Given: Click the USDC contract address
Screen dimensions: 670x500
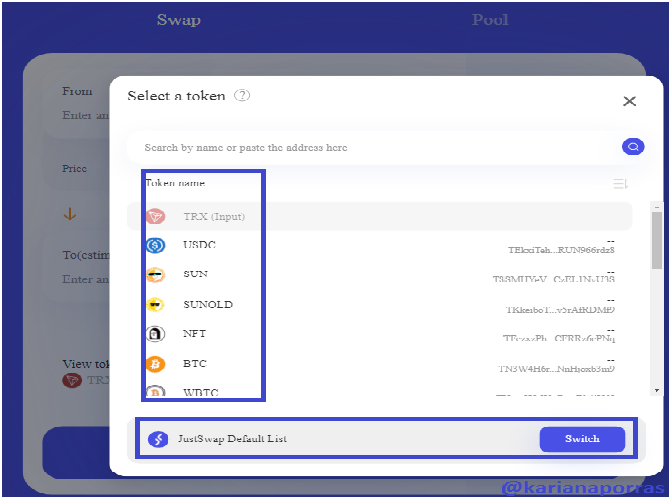Looking at the screenshot, I should 561,250.
